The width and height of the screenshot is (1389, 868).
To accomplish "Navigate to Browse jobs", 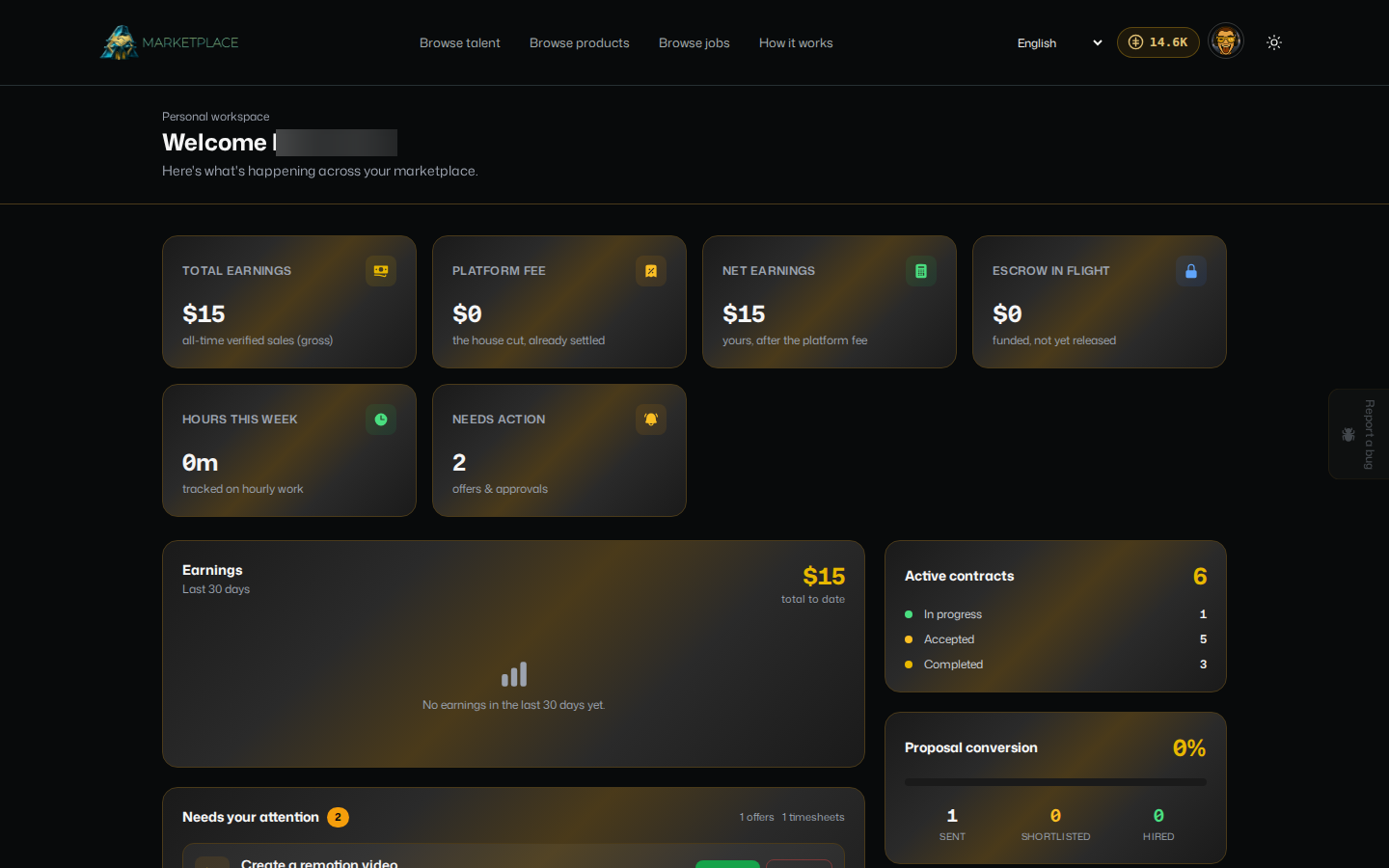I will coord(694,43).
